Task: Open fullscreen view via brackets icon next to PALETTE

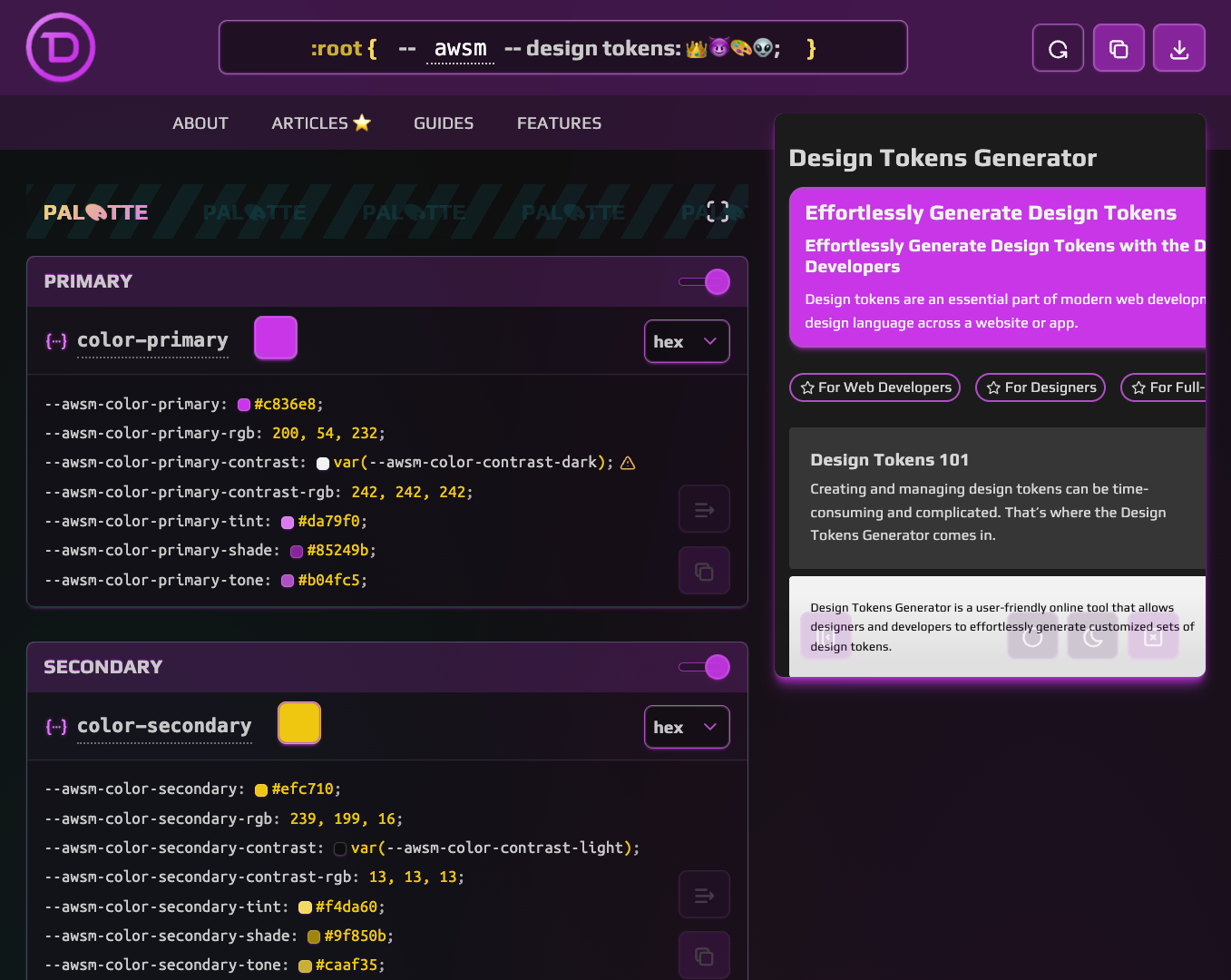Action: (717, 211)
